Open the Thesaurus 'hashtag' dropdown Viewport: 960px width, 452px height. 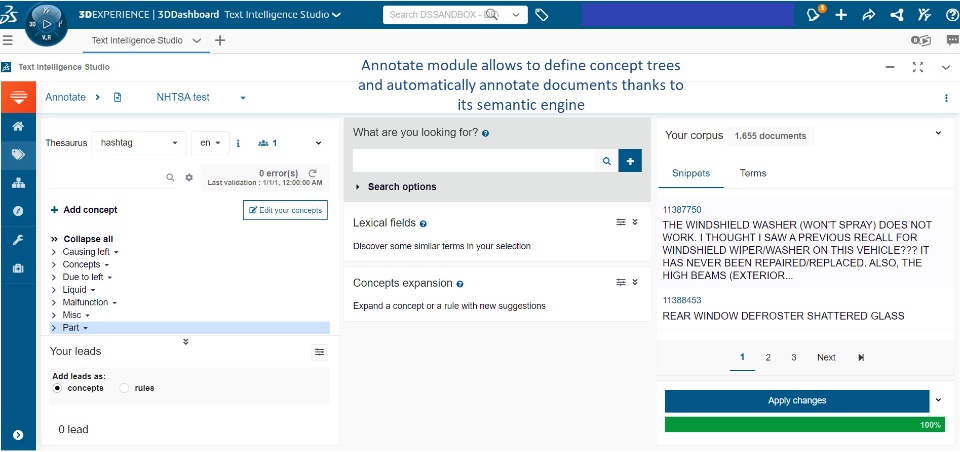pyautogui.click(x=139, y=143)
